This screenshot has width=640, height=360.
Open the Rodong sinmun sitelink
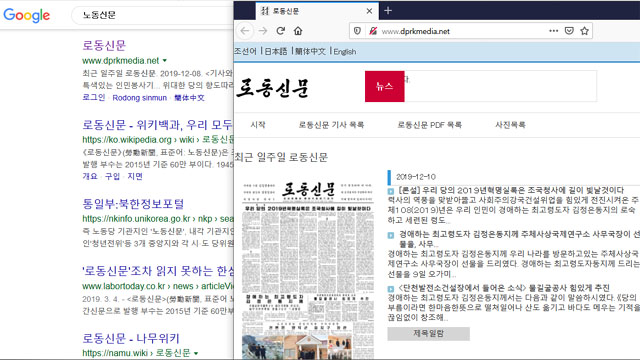[x=140, y=98]
